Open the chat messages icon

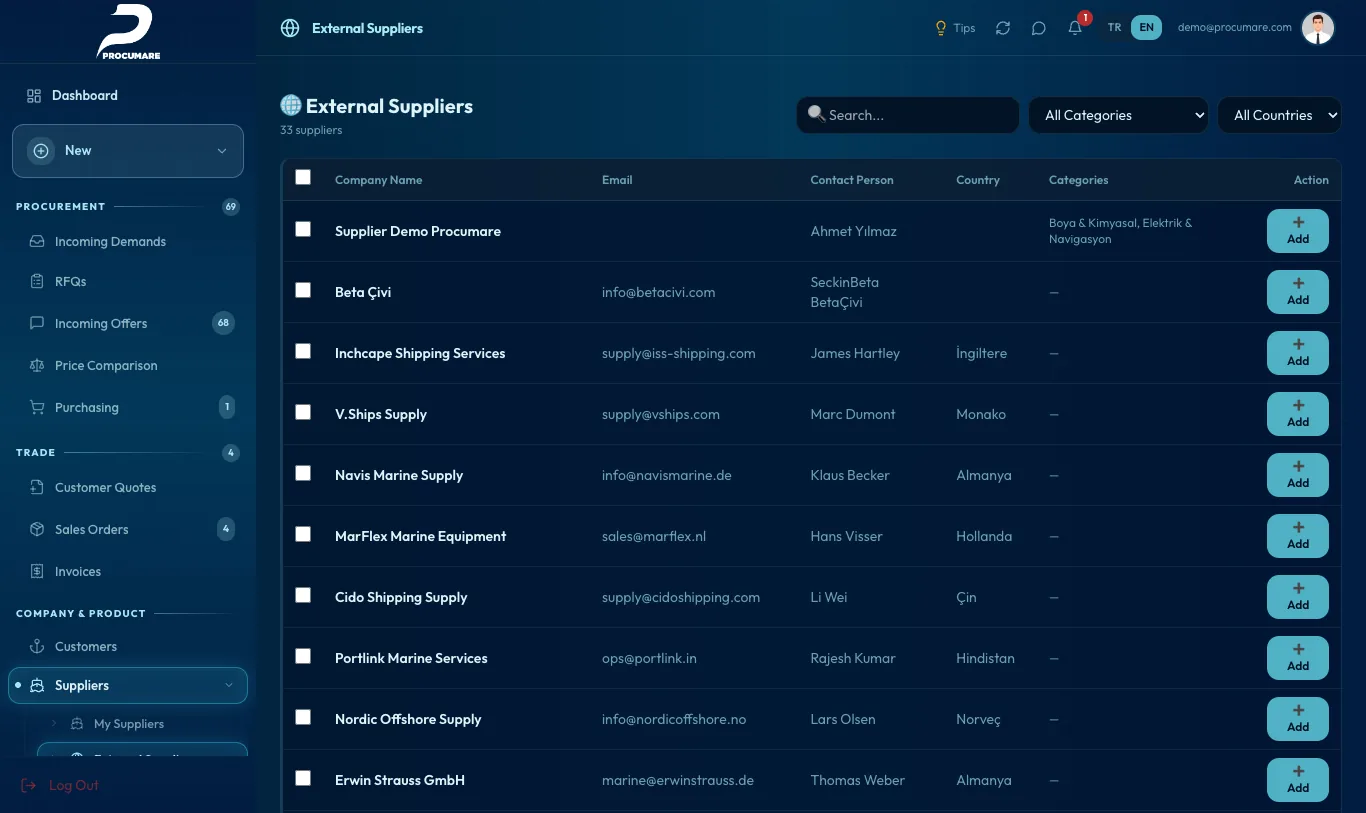1039,28
